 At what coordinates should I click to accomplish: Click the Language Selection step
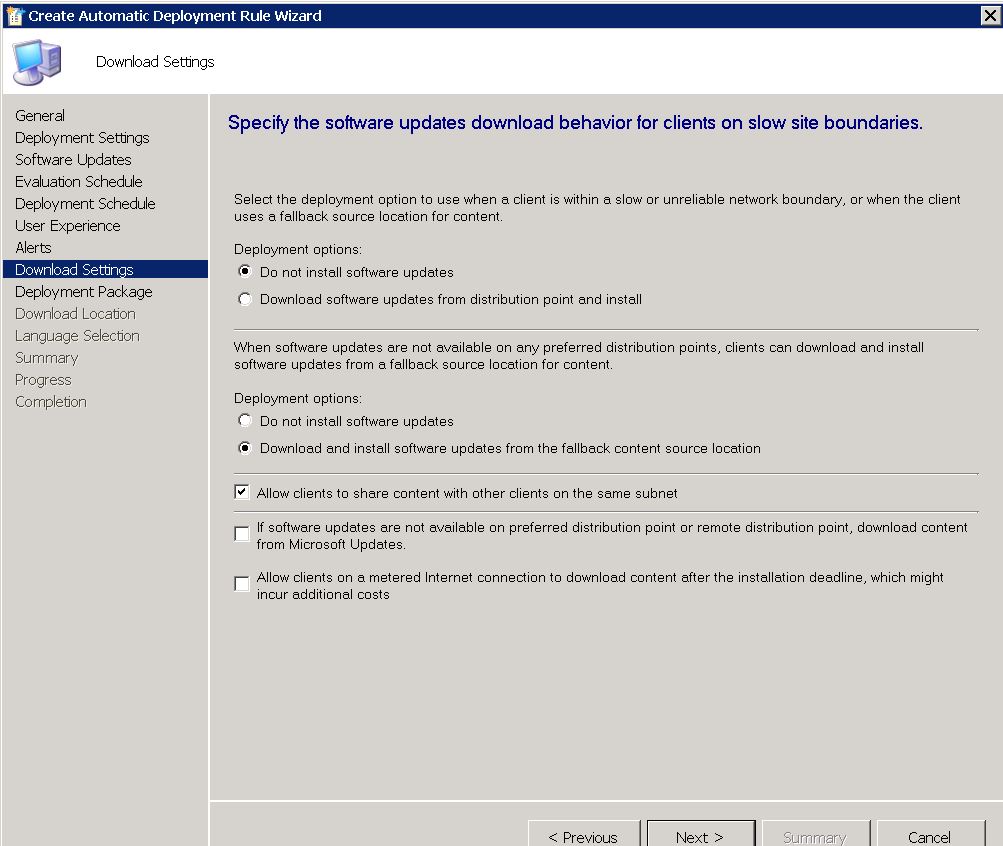pos(77,336)
